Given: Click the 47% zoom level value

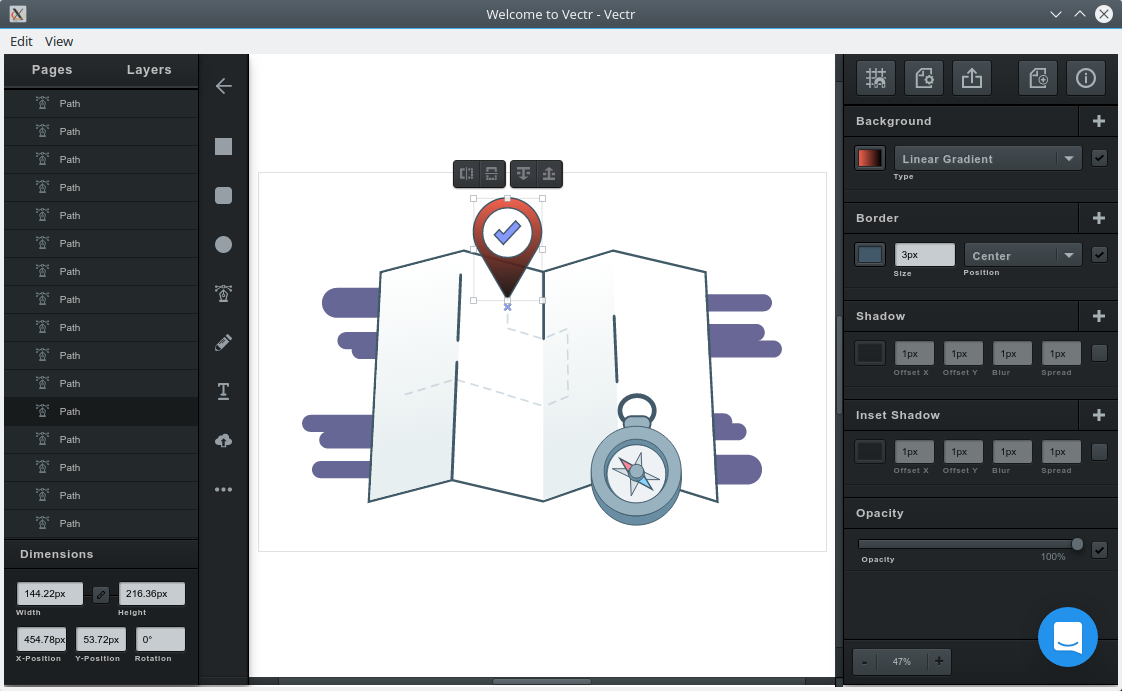Looking at the screenshot, I should (902, 662).
